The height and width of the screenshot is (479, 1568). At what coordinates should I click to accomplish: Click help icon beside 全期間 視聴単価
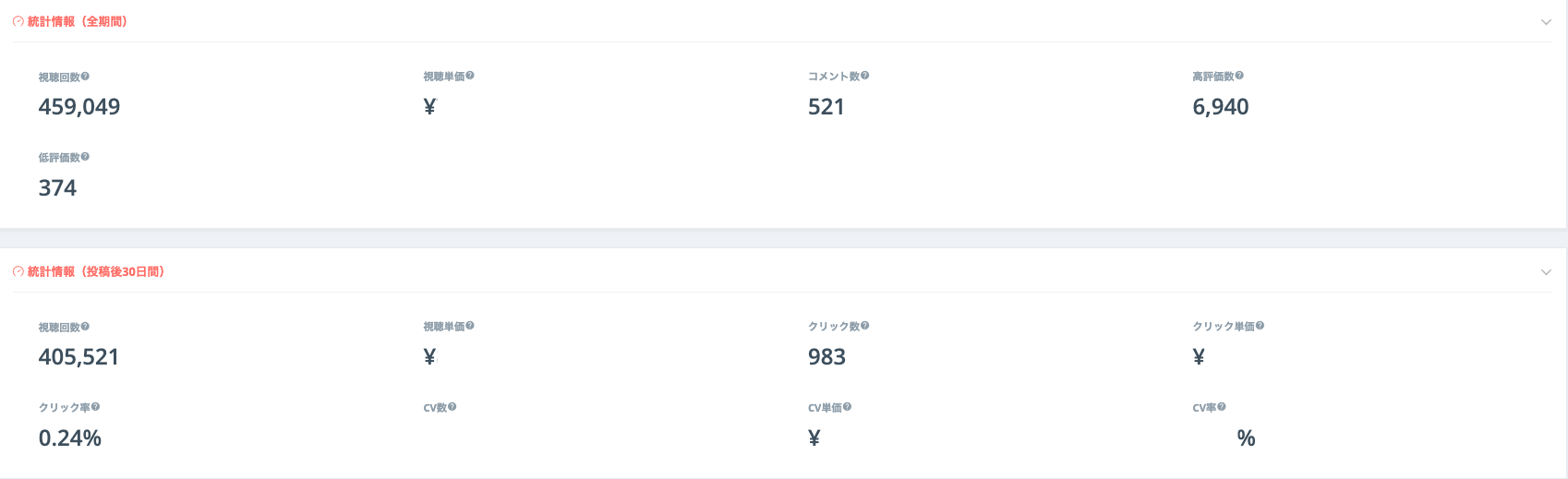click(x=470, y=76)
